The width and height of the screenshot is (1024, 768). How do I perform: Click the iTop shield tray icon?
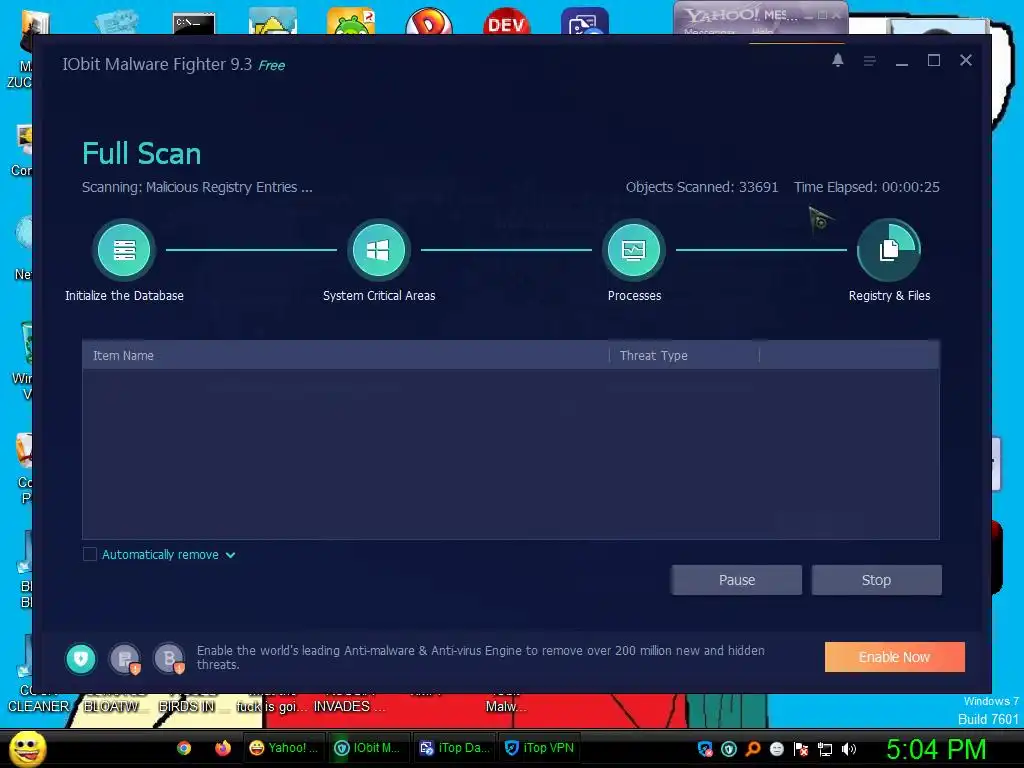point(705,749)
